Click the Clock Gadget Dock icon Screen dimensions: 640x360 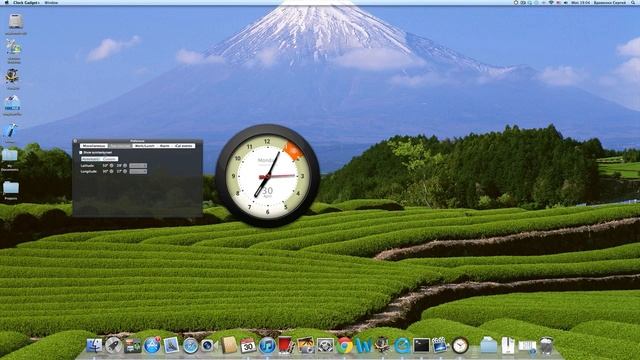coord(460,346)
